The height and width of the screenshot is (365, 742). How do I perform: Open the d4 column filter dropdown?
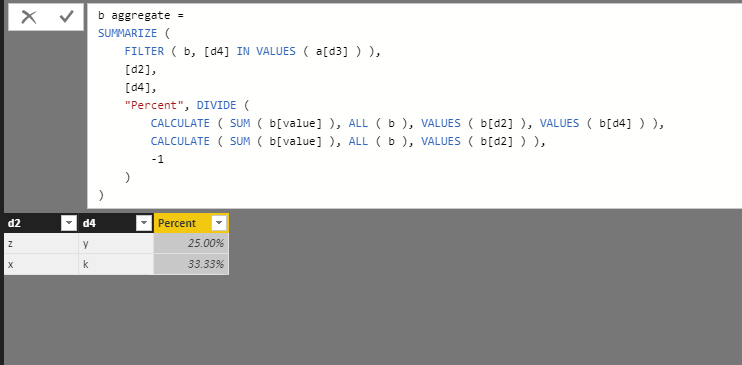point(143,223)
